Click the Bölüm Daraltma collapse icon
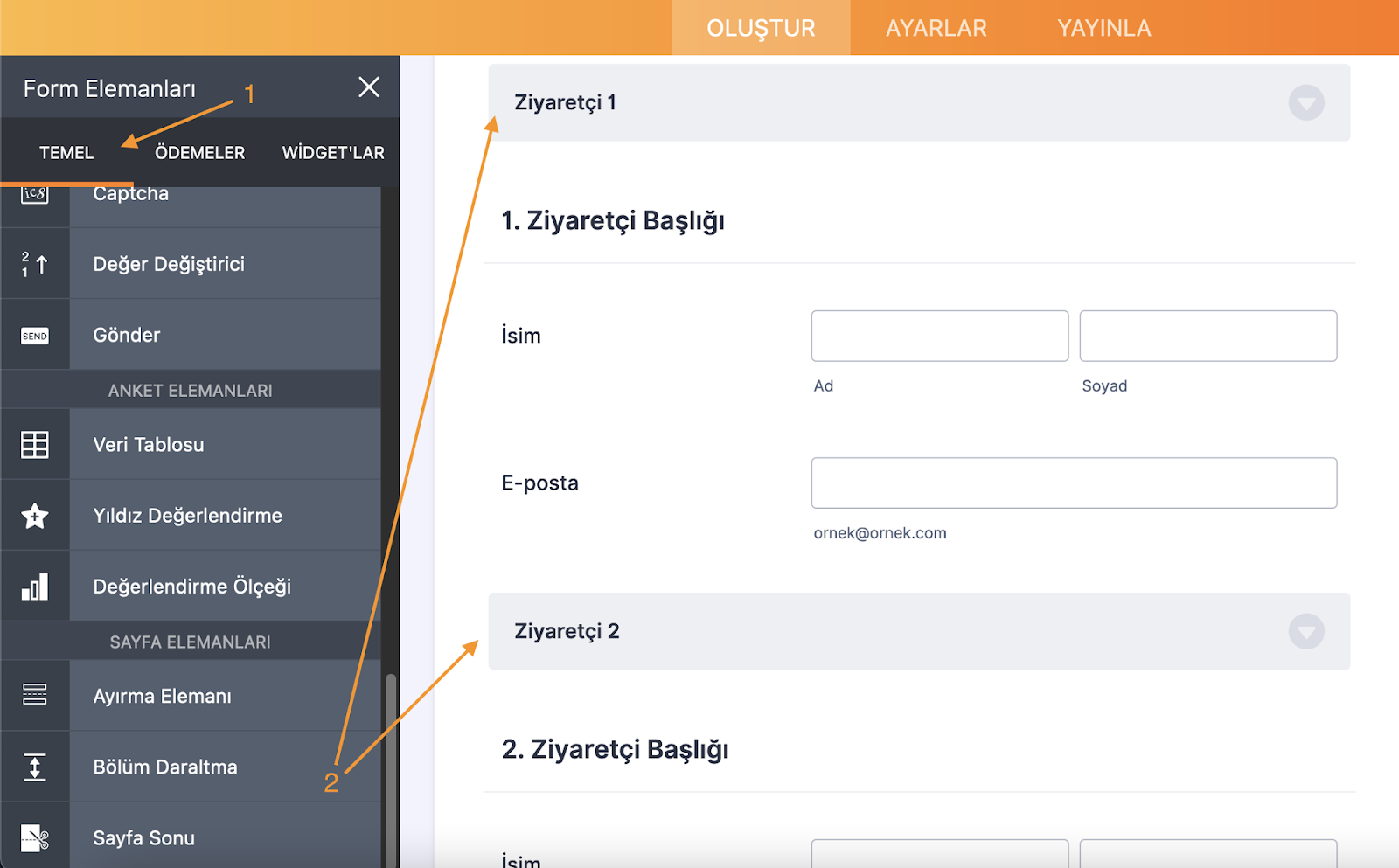This screenshot has height=868, width=1399. tap(35, 767)
